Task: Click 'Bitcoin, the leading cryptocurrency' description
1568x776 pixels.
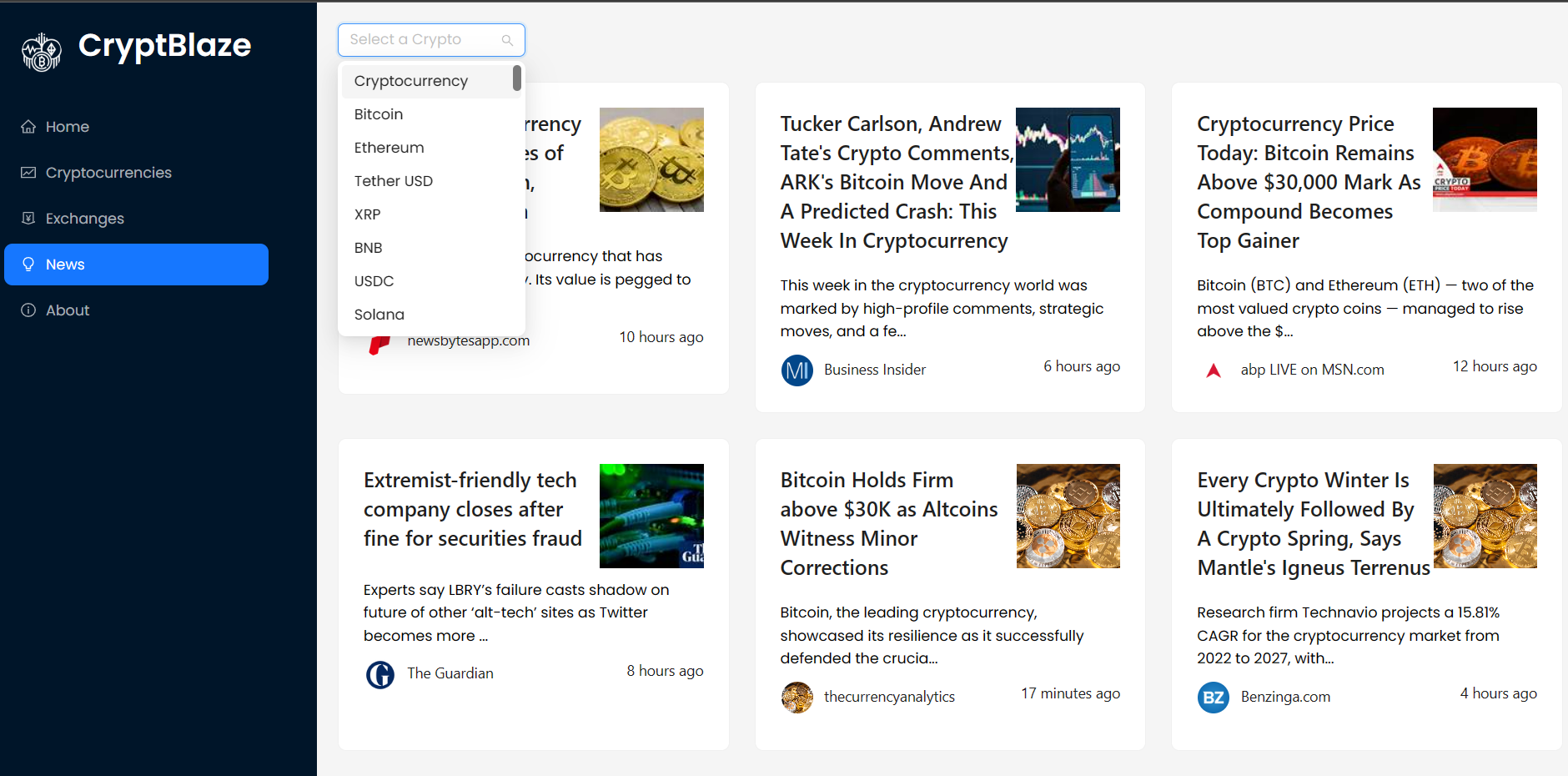Action: tap(932, 635)
